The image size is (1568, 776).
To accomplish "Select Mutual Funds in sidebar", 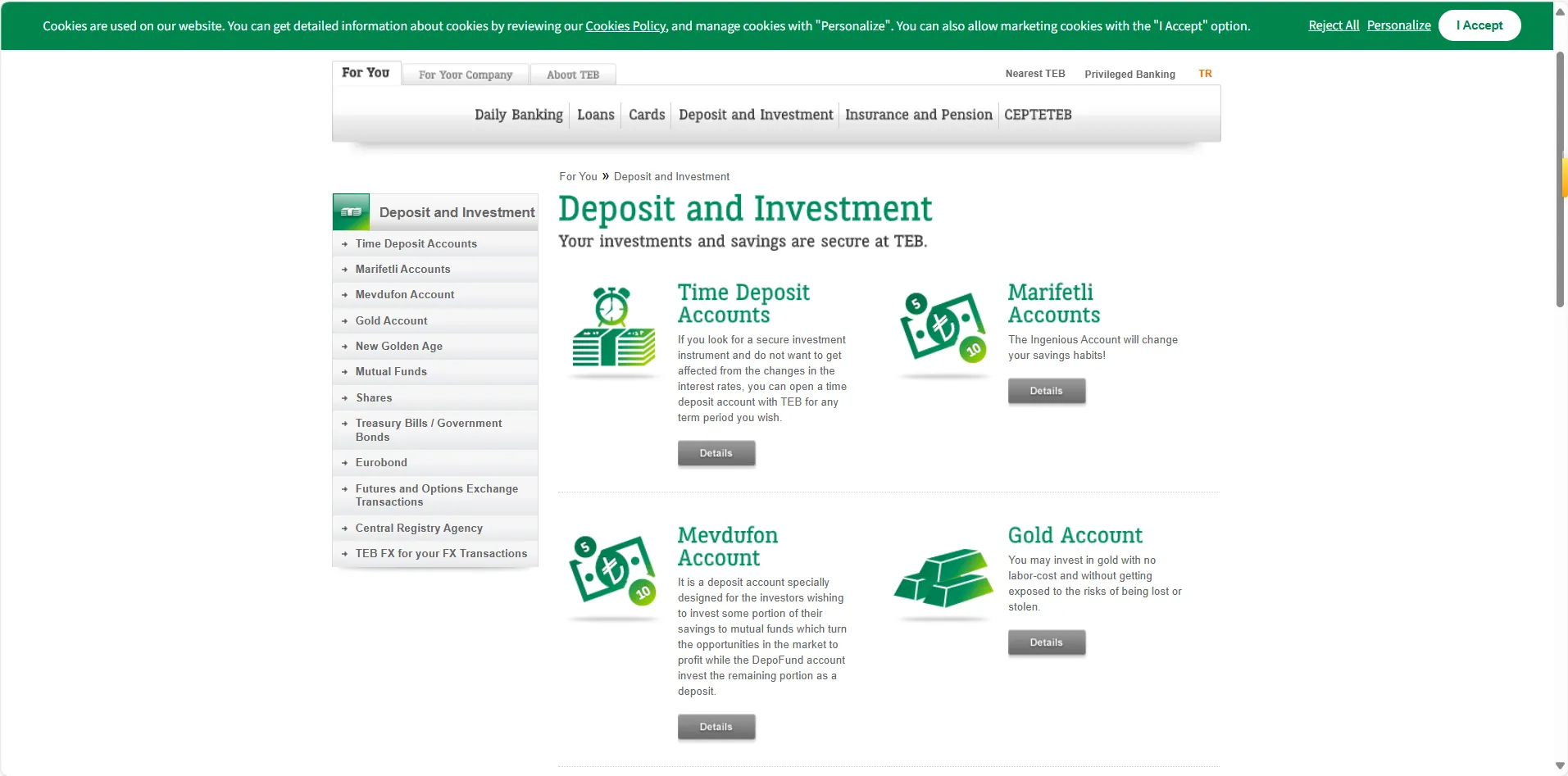I will [x=435, y=371].
